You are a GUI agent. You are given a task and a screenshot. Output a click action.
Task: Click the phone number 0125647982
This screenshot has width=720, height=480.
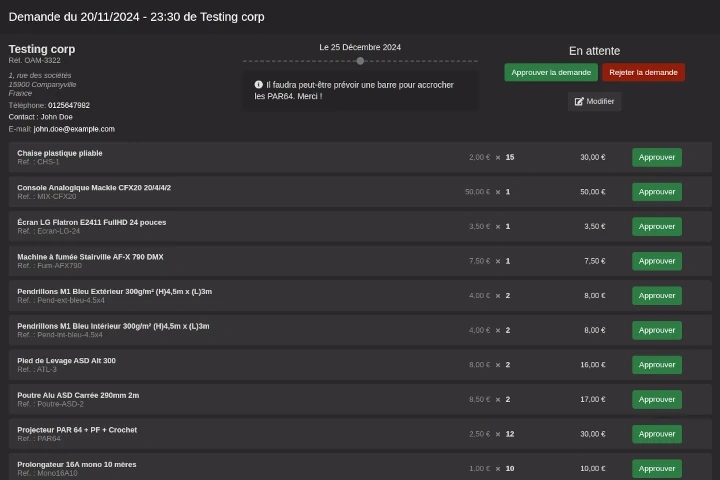pos(69,105)
